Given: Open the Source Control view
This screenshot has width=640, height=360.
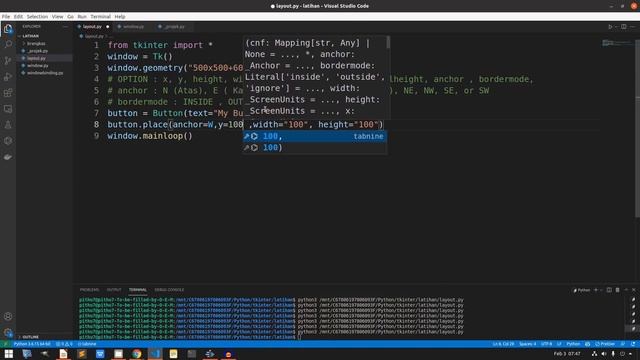Looking at the screenshot, I should click(x=8, y=61).
